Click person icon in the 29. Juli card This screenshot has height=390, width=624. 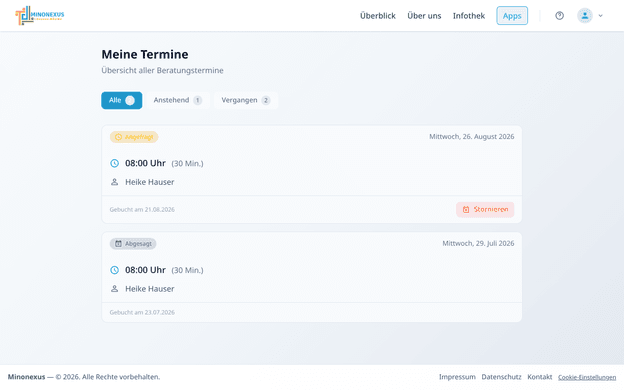(x=115, y=289)
